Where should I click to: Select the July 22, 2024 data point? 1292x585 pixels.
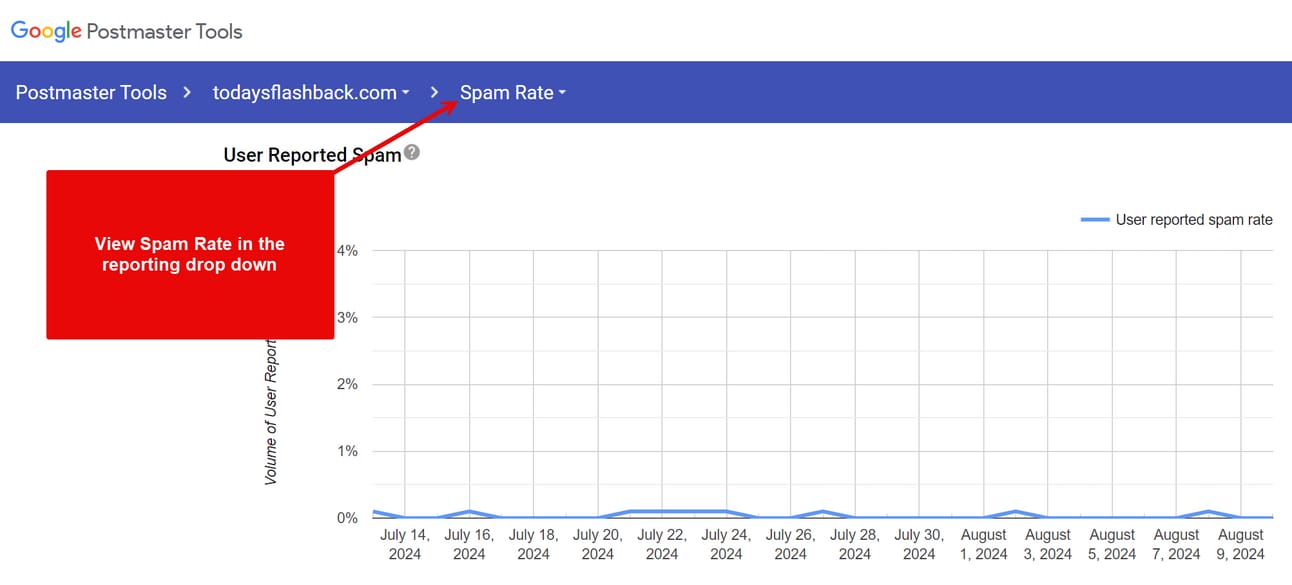pos(662,511)
